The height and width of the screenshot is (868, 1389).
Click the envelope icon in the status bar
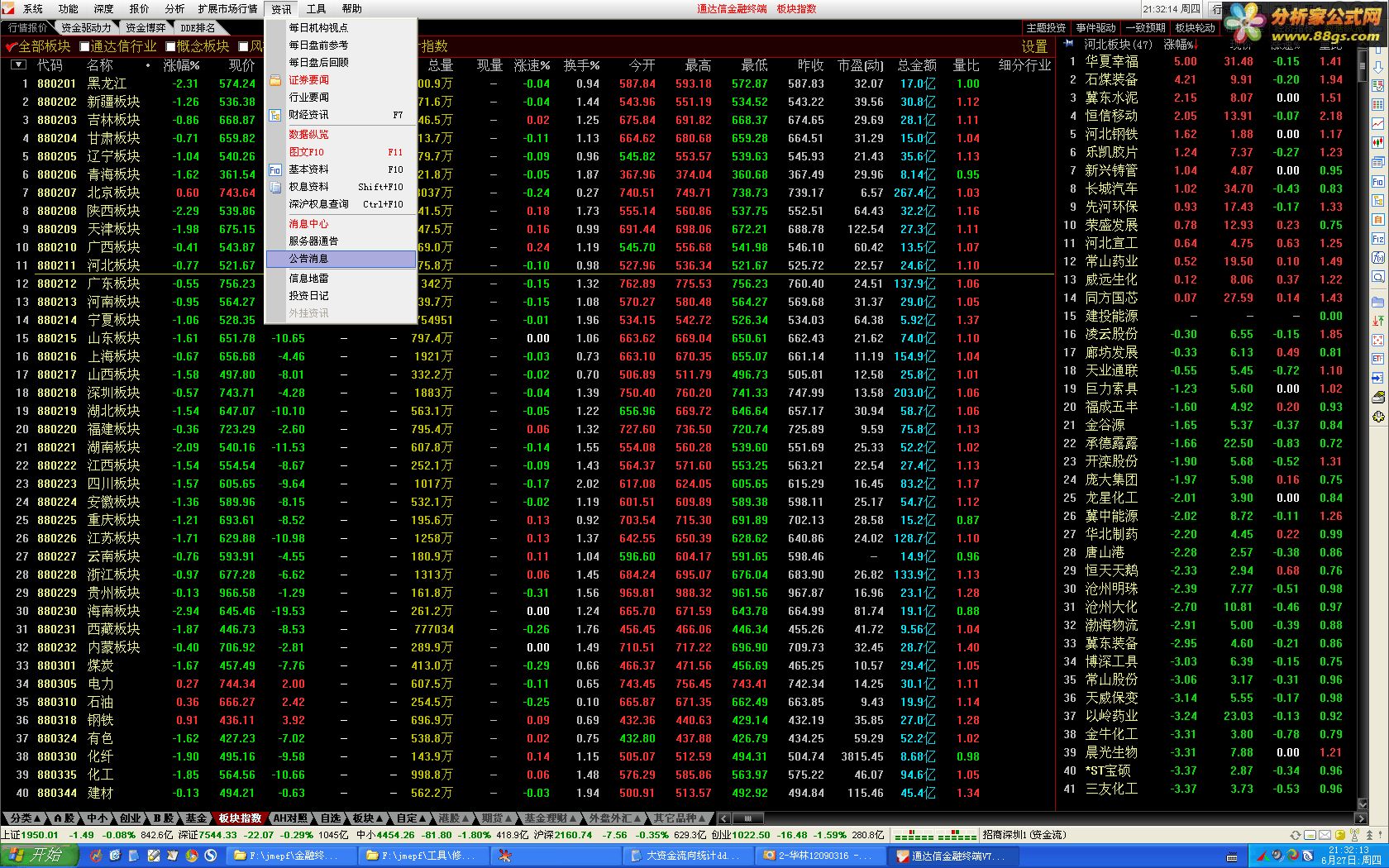pyautogui.click(x=1323, y=835)
